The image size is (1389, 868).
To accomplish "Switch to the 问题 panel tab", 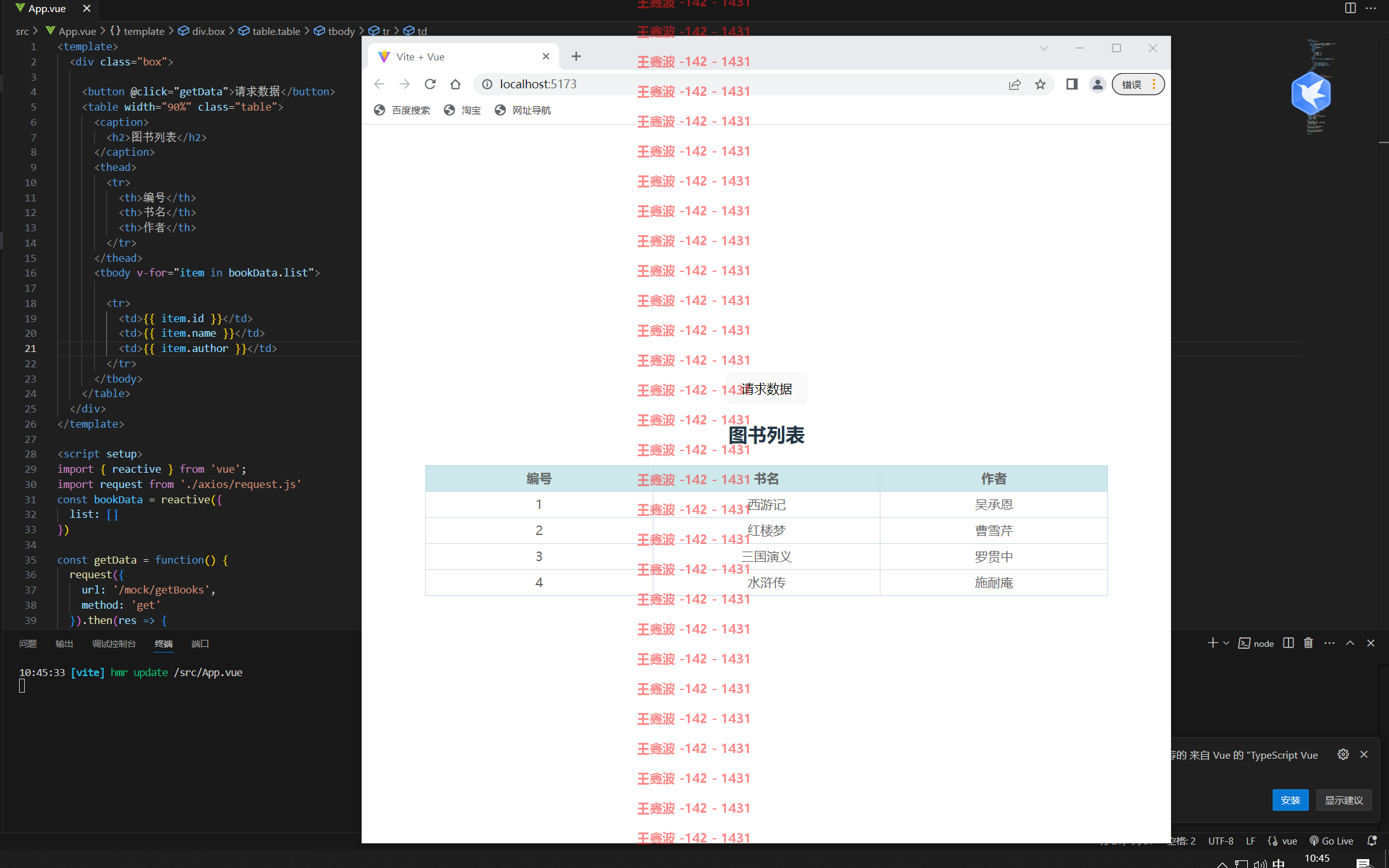I will (x=28, y=644).
